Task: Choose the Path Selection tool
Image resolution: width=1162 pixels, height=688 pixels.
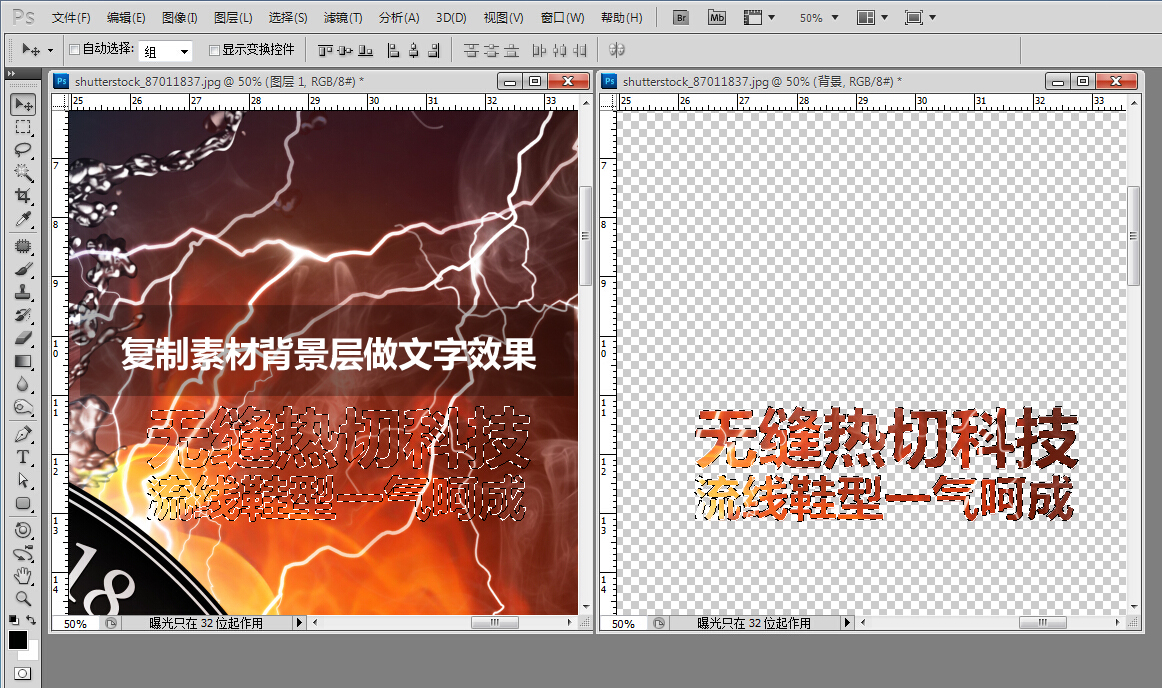Action: 24,480
